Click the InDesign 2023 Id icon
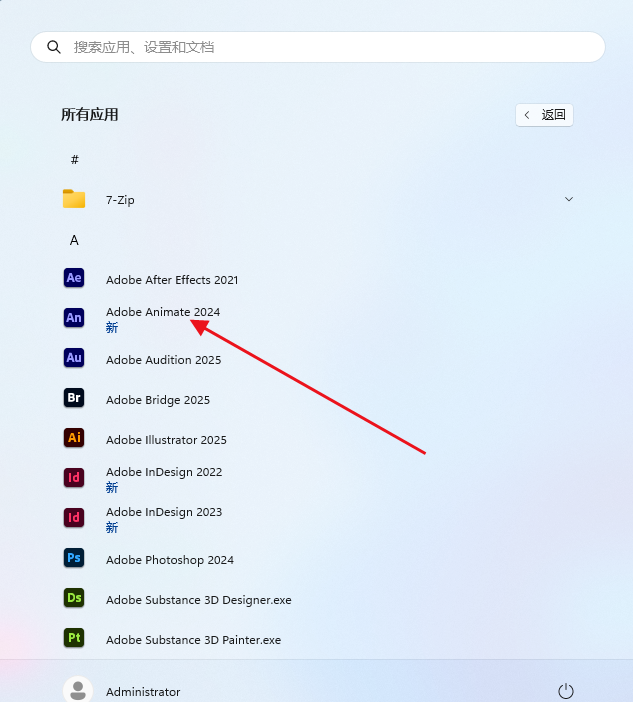633x702 pixels. click(x=74, y=518)
